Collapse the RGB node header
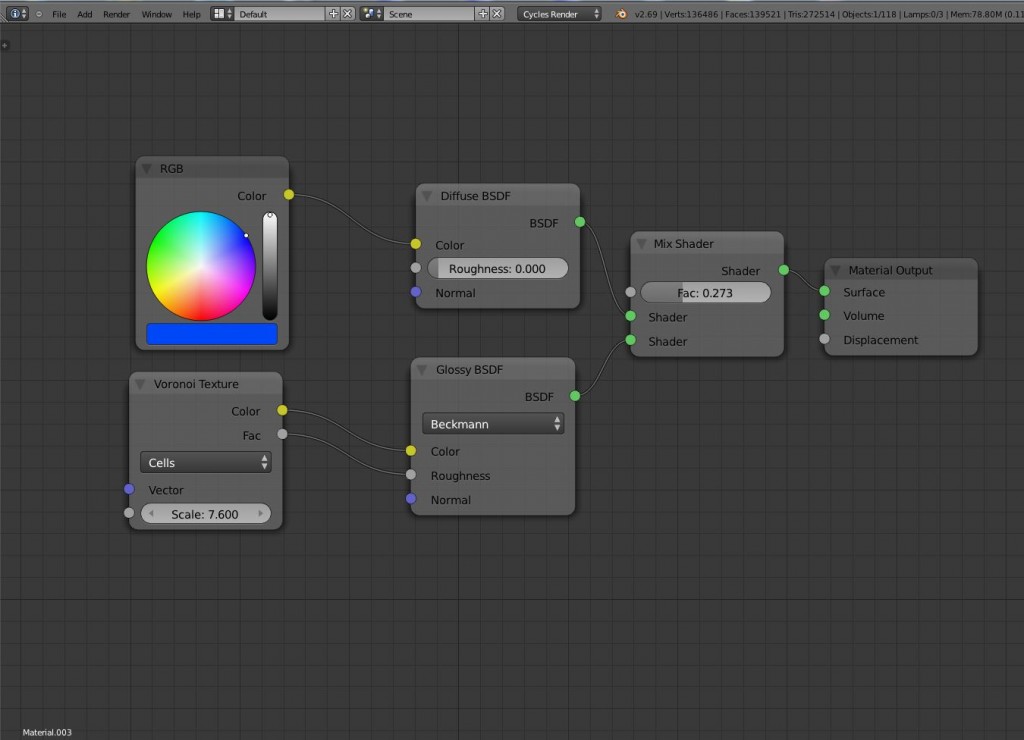The height and width of the screenshot is (740, 1024). click(x=147, y=168)
